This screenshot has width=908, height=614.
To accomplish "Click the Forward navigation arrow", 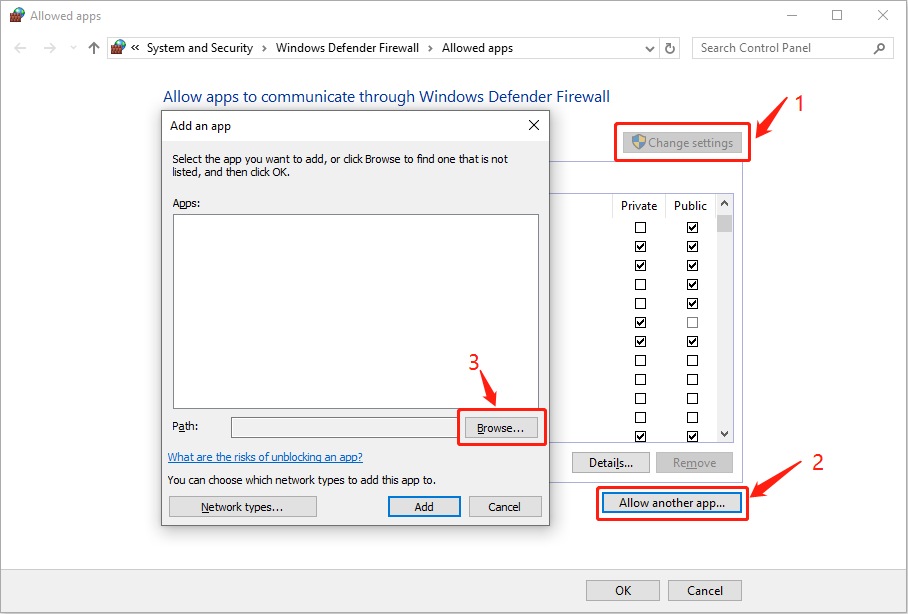I will [50, 48].
